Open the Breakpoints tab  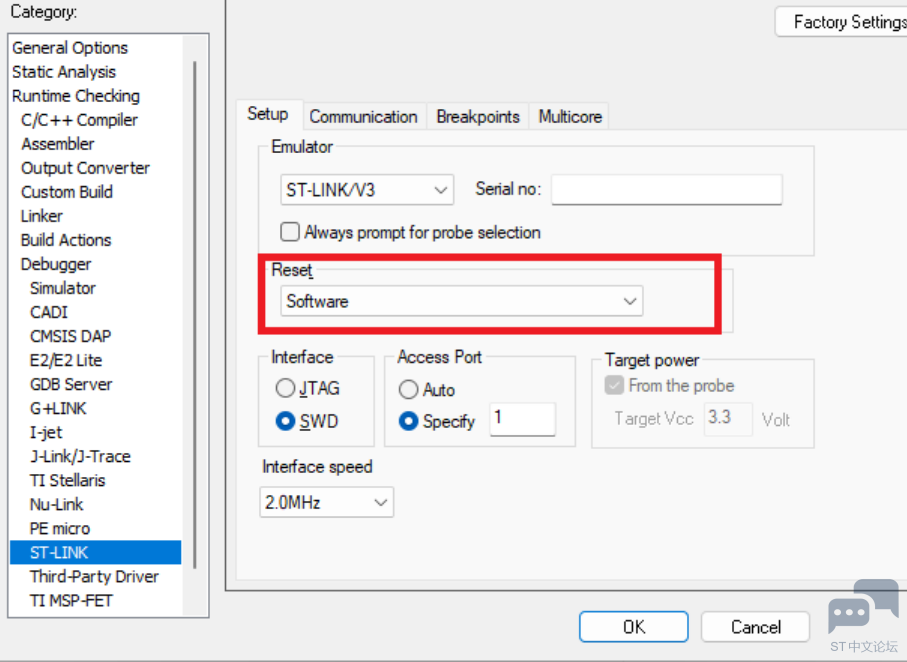pos(478,116)
